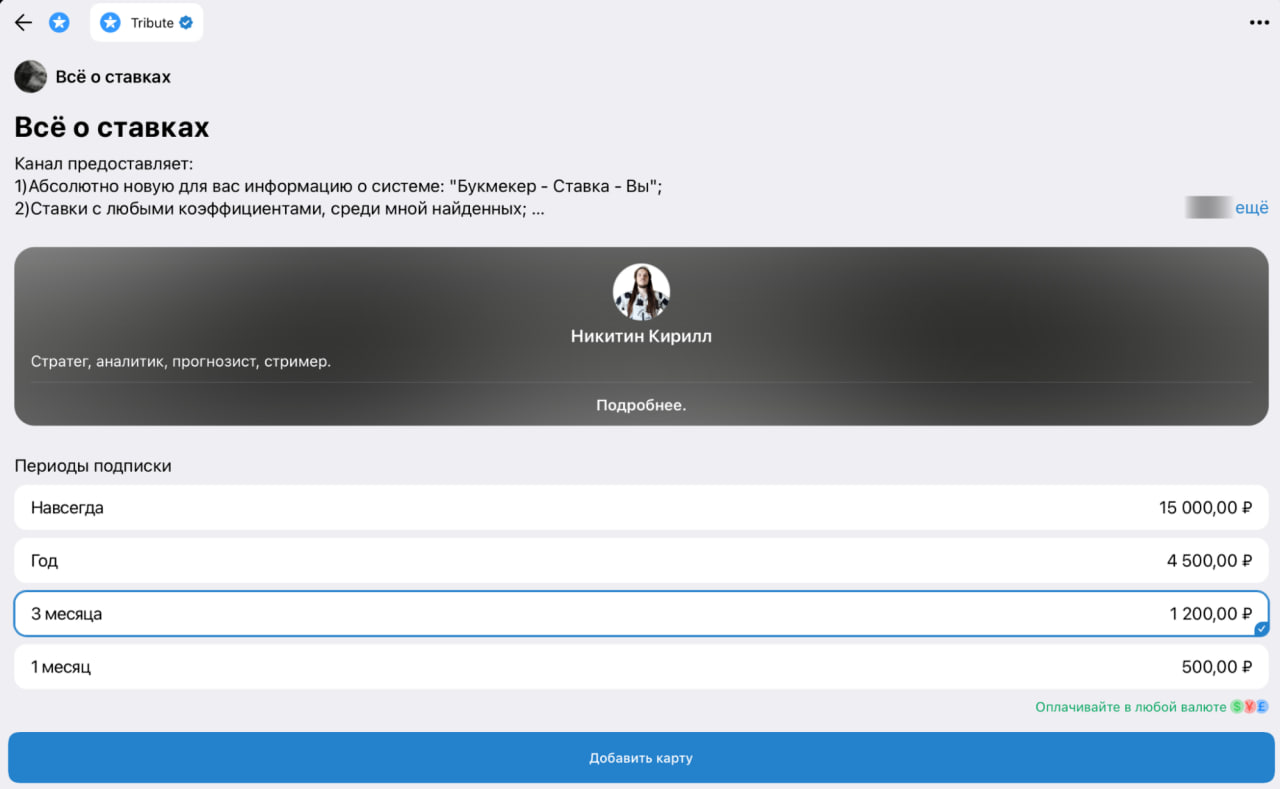Viewport: 1280px width, 789px height.
Task: Click the large heading Всё о ставках
Action: pos(112,127)
